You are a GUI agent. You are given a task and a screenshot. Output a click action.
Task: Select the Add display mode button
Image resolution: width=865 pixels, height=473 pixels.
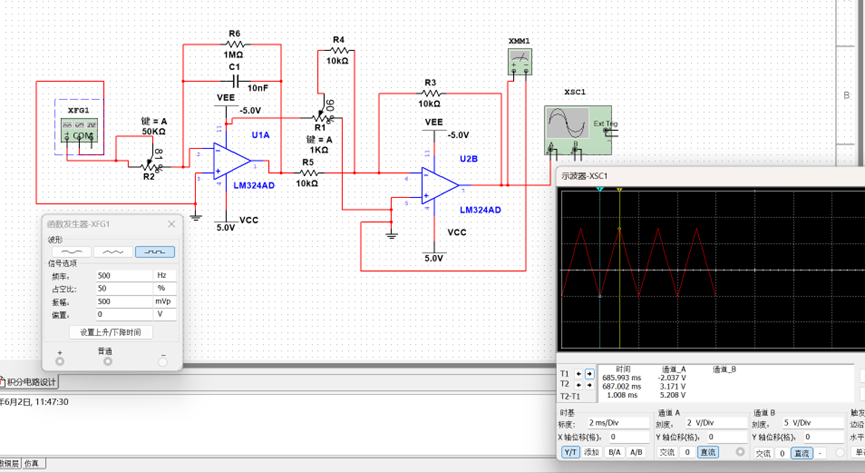(592, 452)
